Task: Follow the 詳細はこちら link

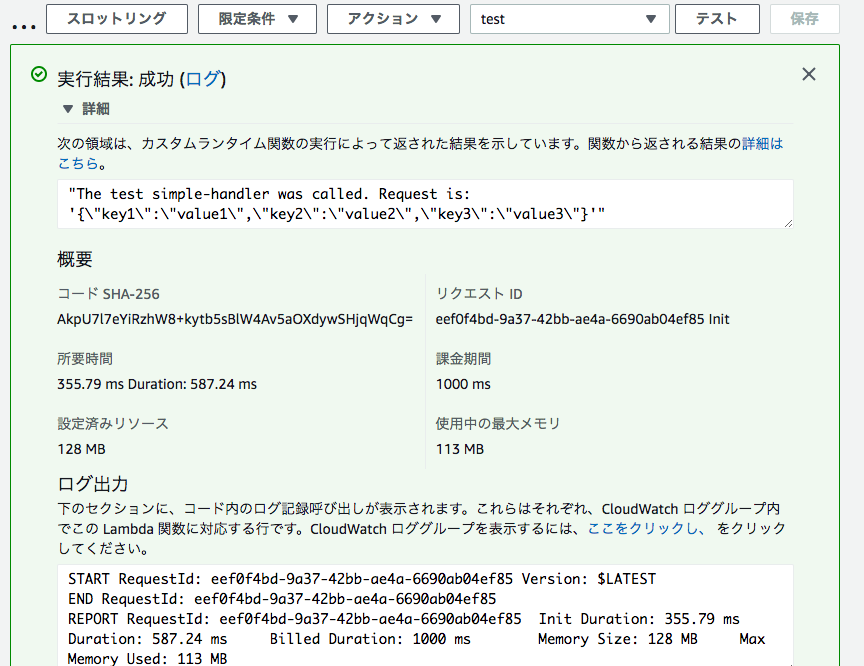Action: [762, 144]
